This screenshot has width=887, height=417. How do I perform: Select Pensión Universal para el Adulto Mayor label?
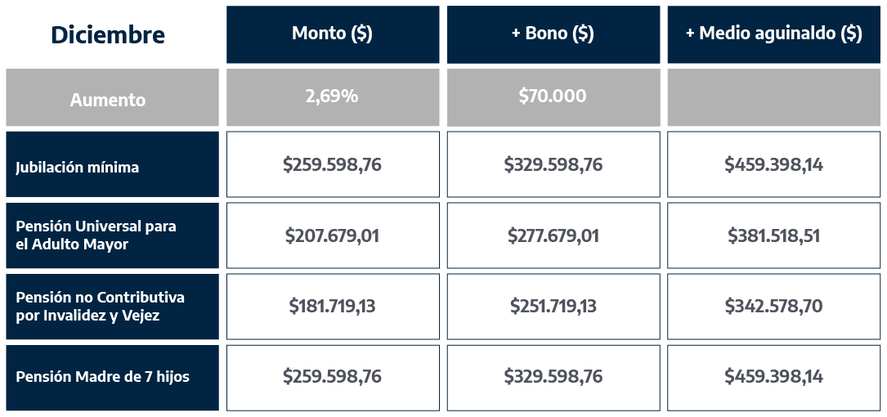click(95, 235)
